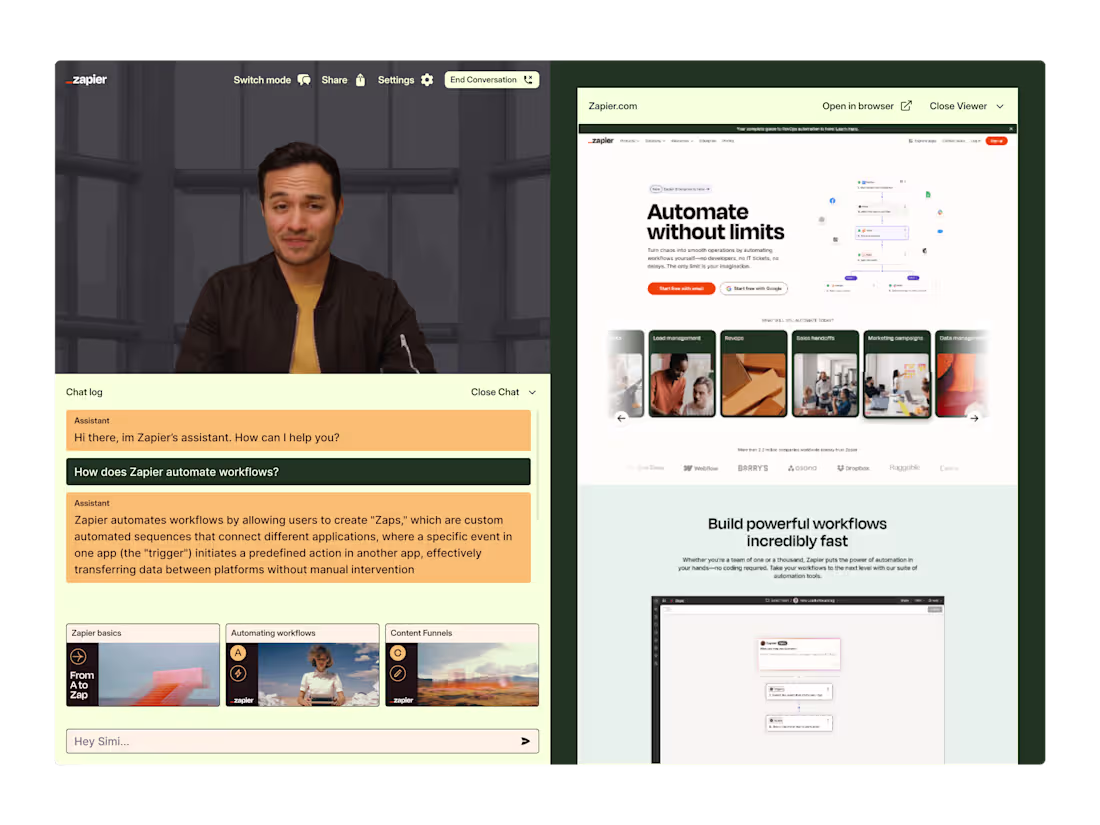Click the 'Start free with Google' button

[x=754, y=288]
